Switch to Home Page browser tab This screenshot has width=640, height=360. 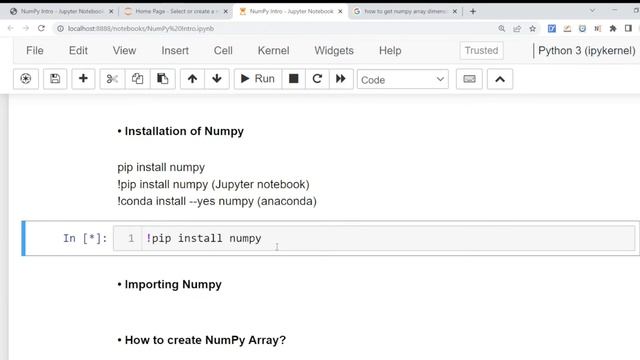[x=176, y=11]
